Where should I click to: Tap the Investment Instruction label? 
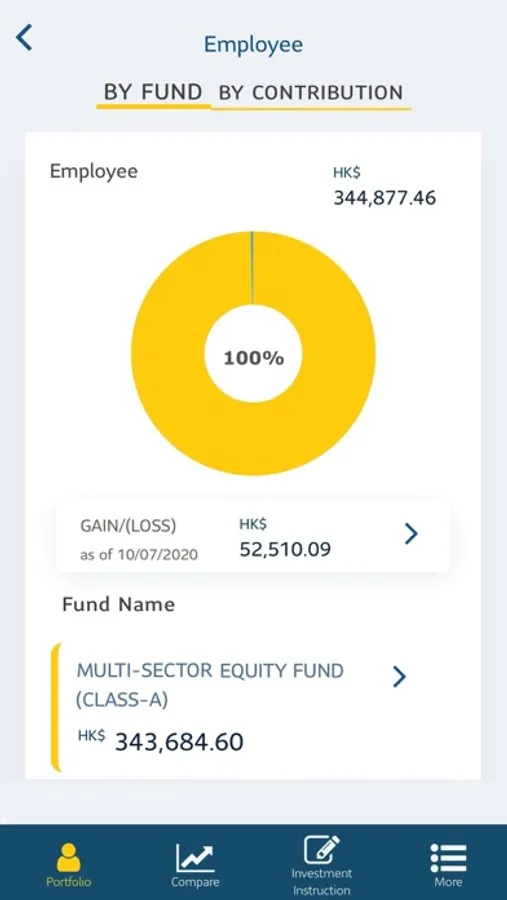coord(322,882)
